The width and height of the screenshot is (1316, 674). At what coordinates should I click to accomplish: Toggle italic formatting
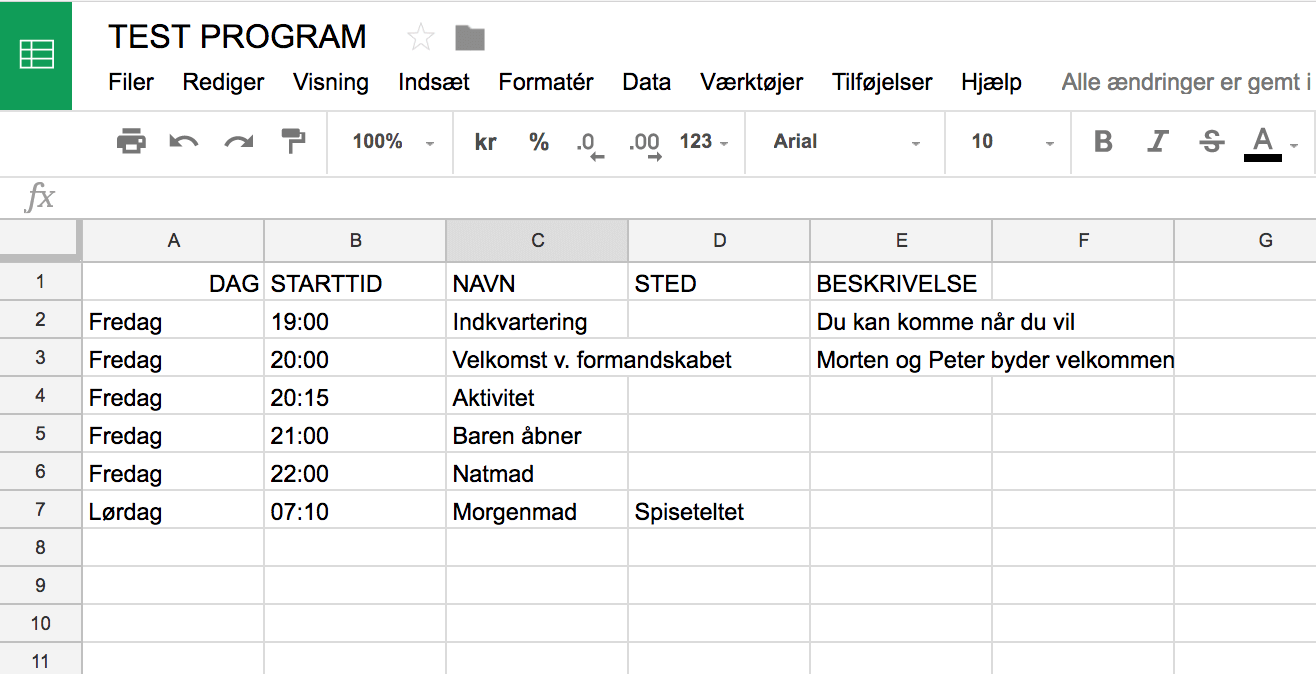point(1158,142)
